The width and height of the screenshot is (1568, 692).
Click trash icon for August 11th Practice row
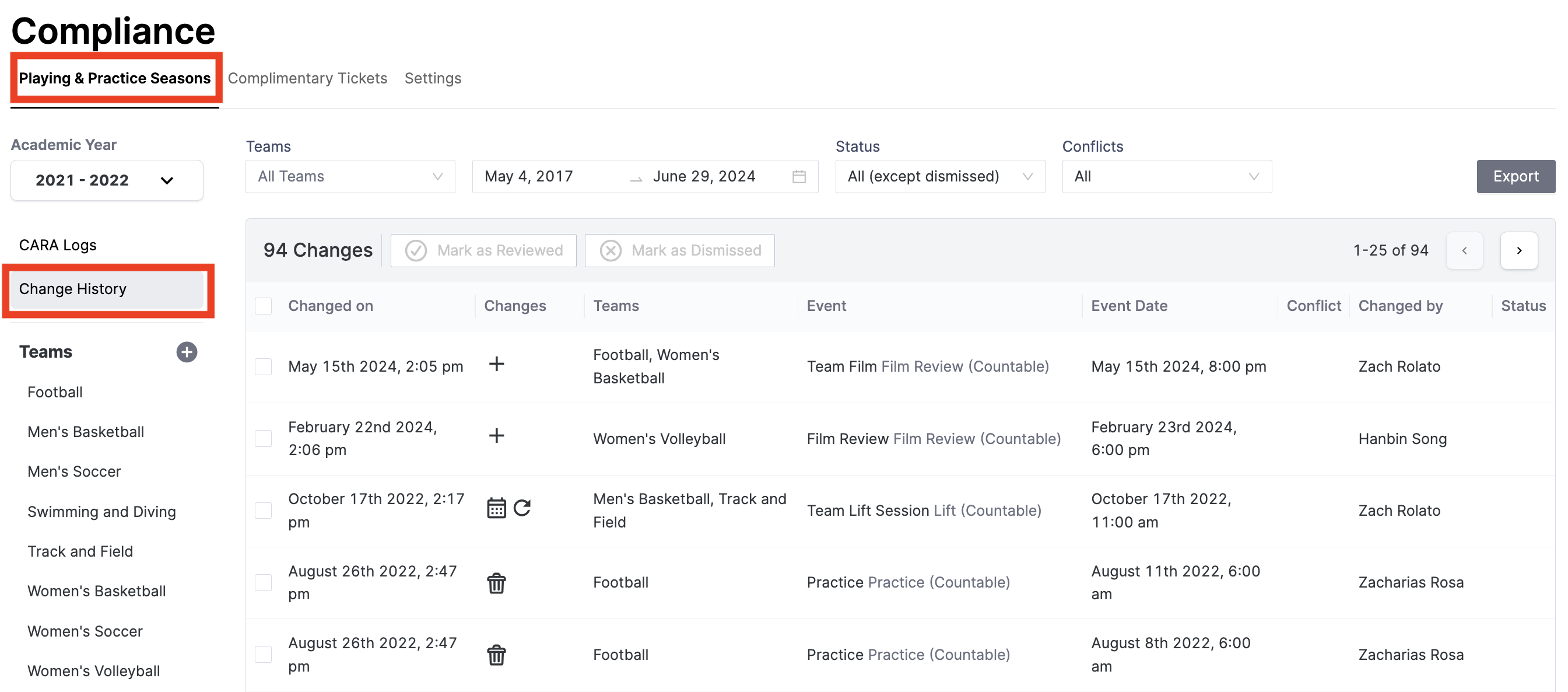point(497,583)
